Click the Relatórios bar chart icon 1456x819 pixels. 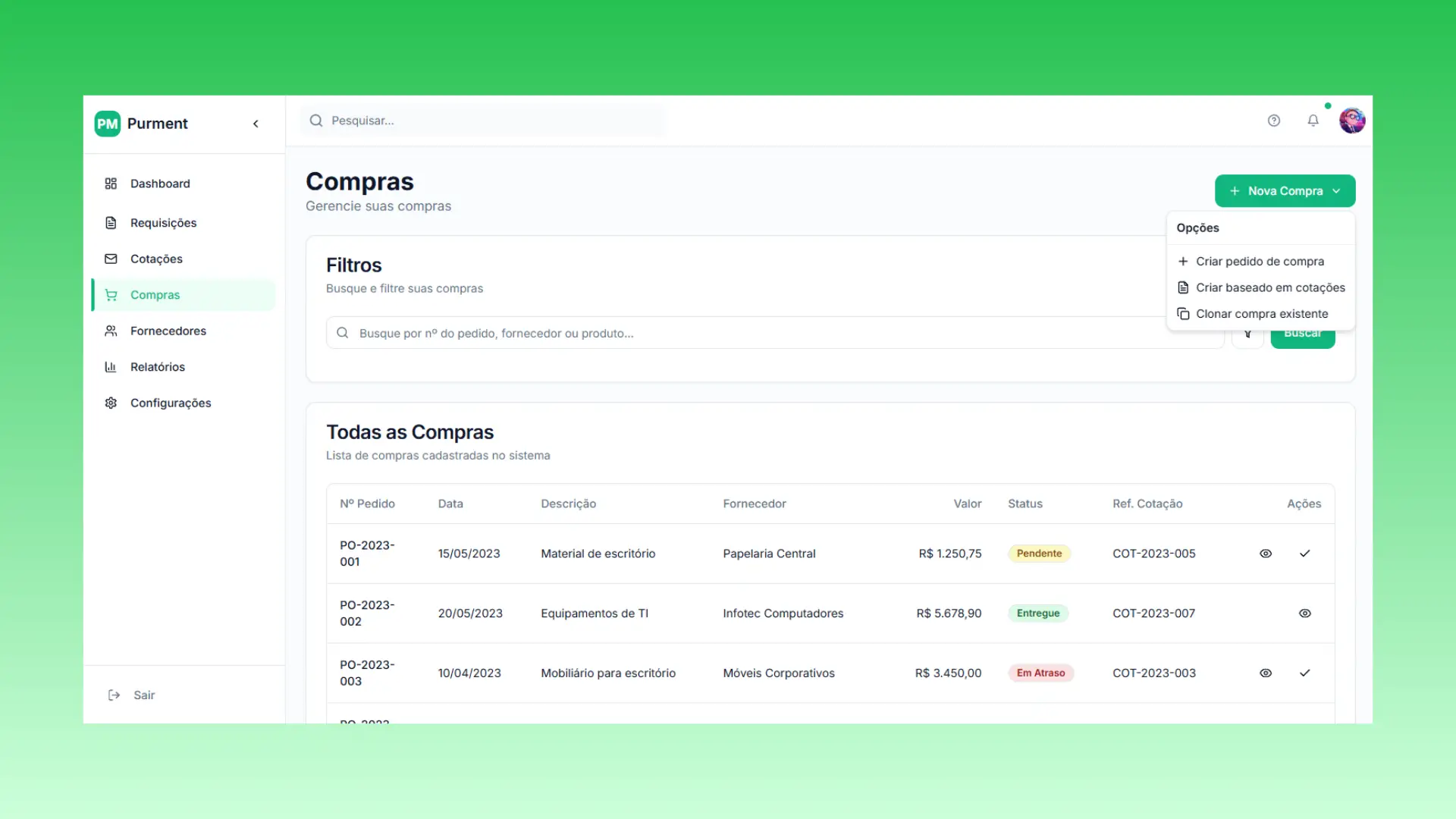[x=111, y=367]
